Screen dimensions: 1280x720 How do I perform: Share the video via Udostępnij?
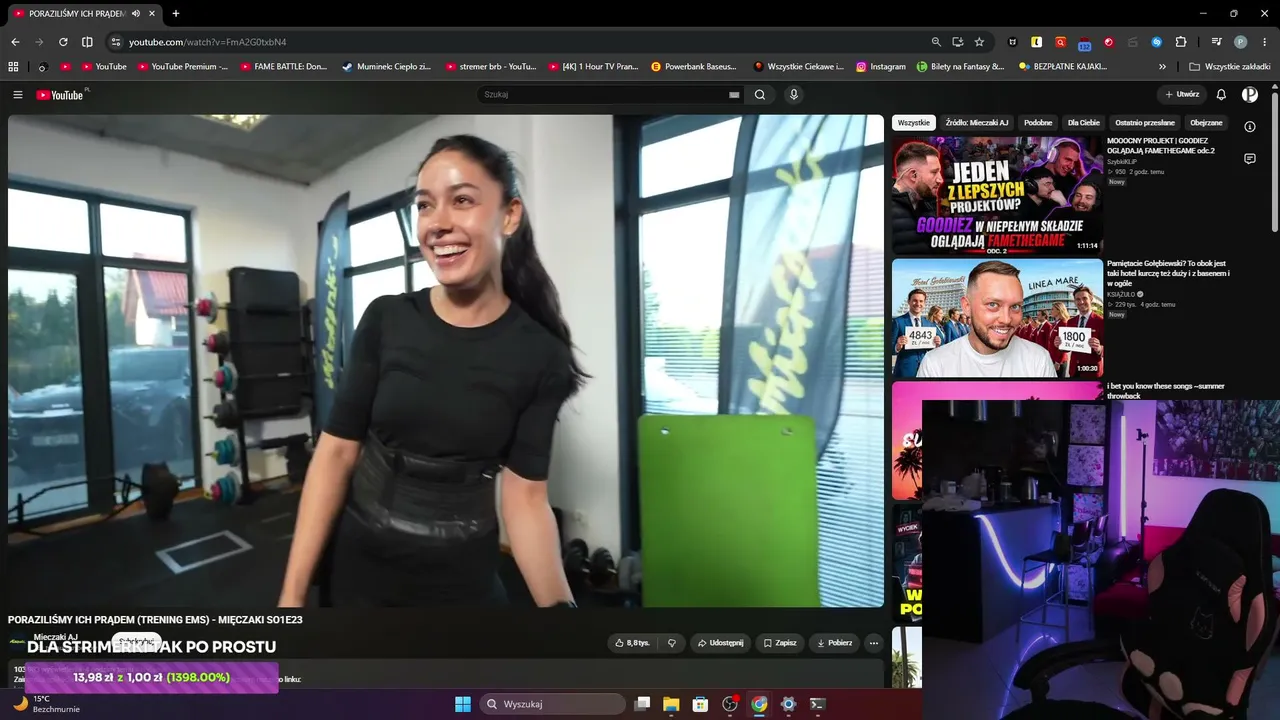[720, 643]
